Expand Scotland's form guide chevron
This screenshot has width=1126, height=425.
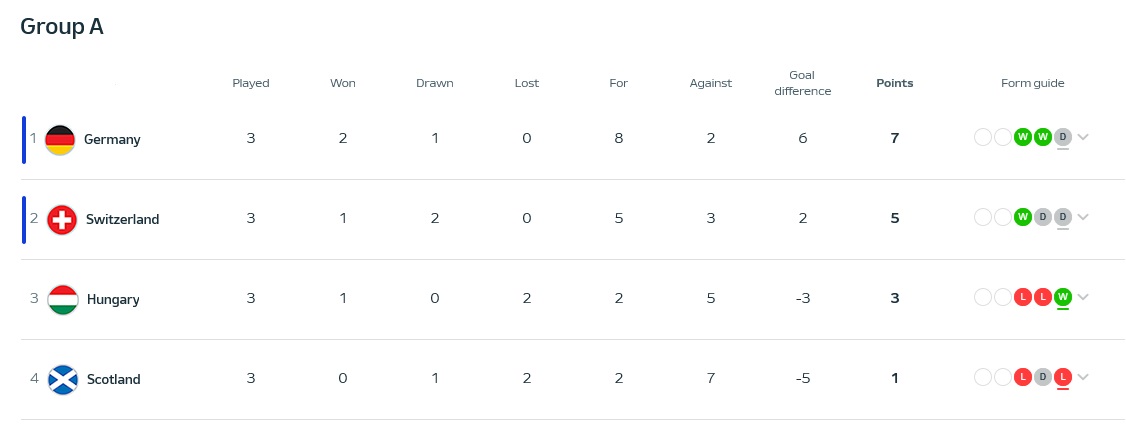[1083, 378]
